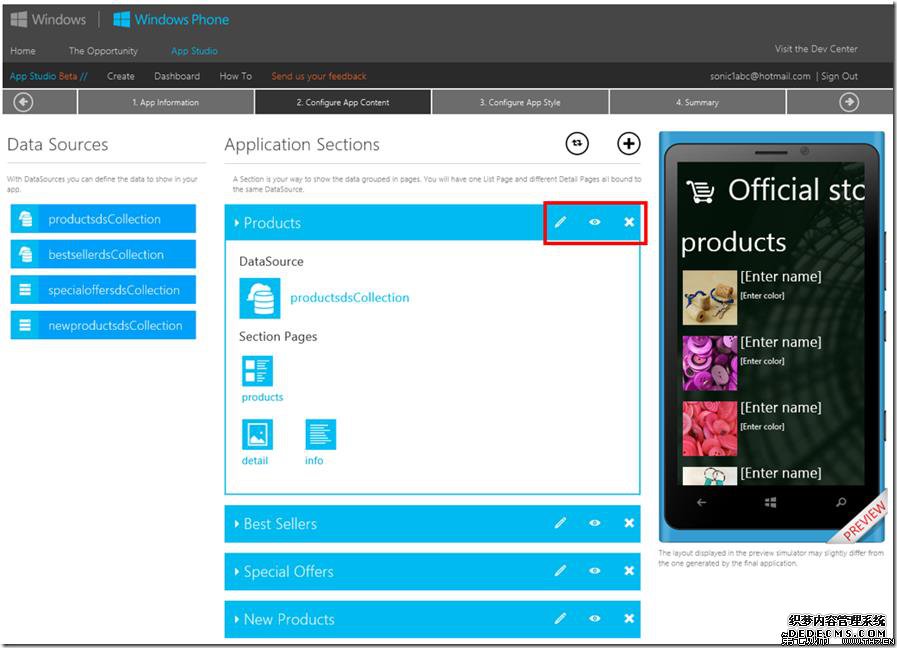Click the productsdsCollection link in Products section

pos(350,298)
